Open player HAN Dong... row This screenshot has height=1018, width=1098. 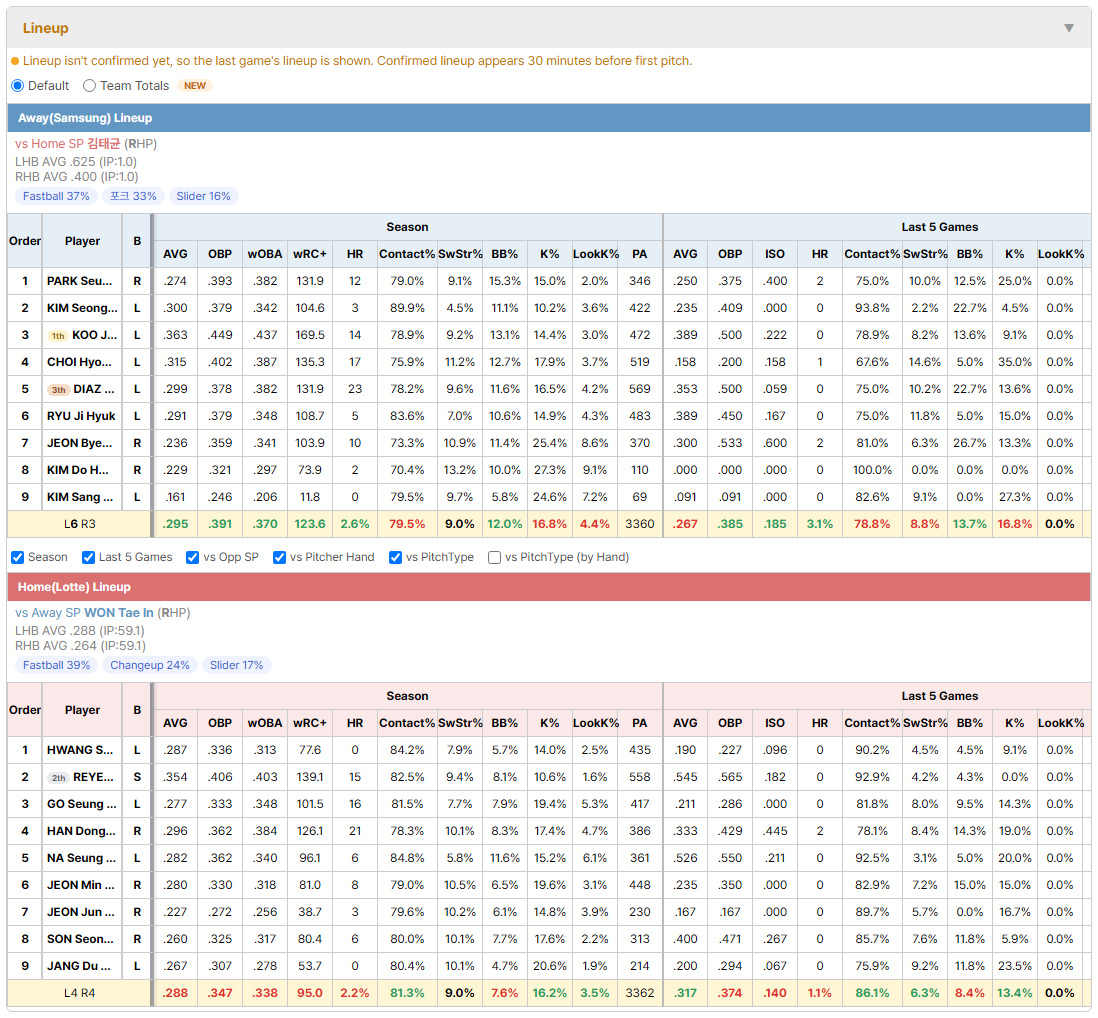(x=81, y=831)
